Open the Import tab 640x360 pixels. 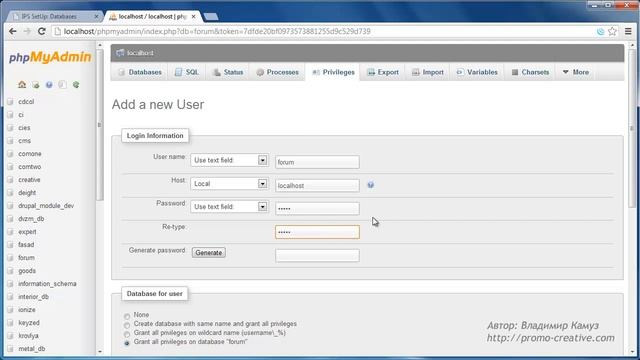click(427, 72)
